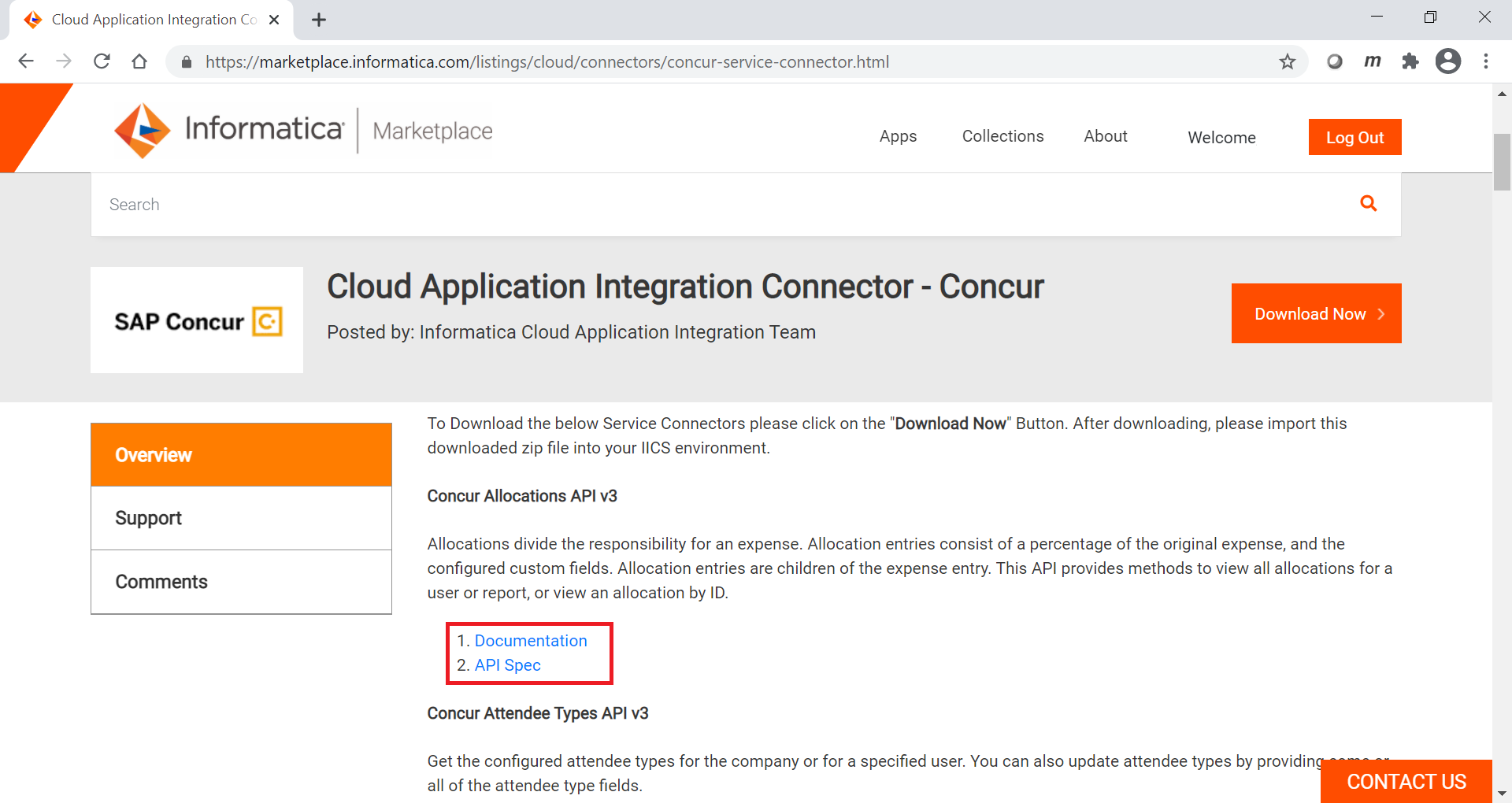The width and height of the screenshot is (1512, 803).
Task: Switch to the Comments tab
Action: tap(241, 582)
